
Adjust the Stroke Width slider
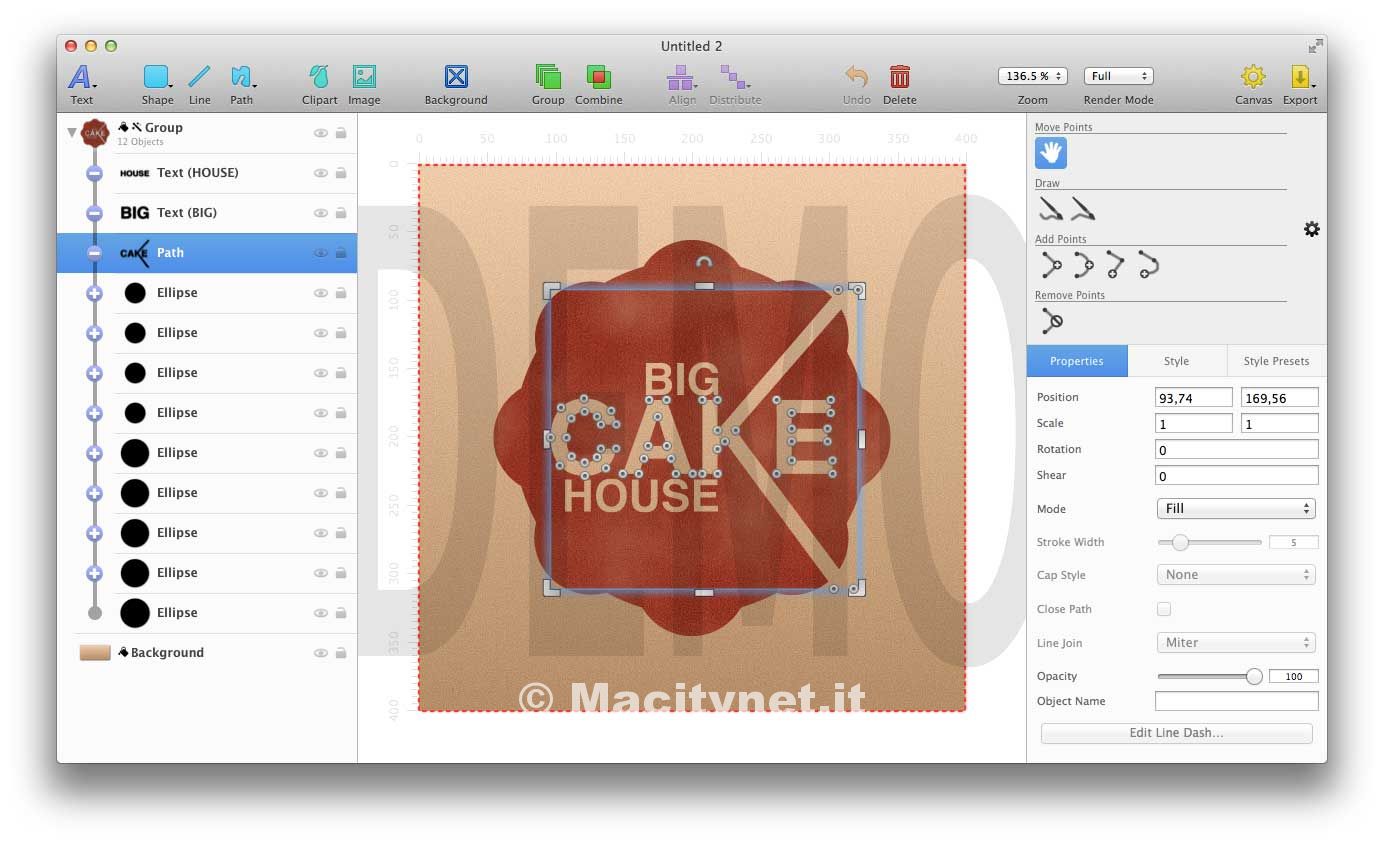(1210, 542)
